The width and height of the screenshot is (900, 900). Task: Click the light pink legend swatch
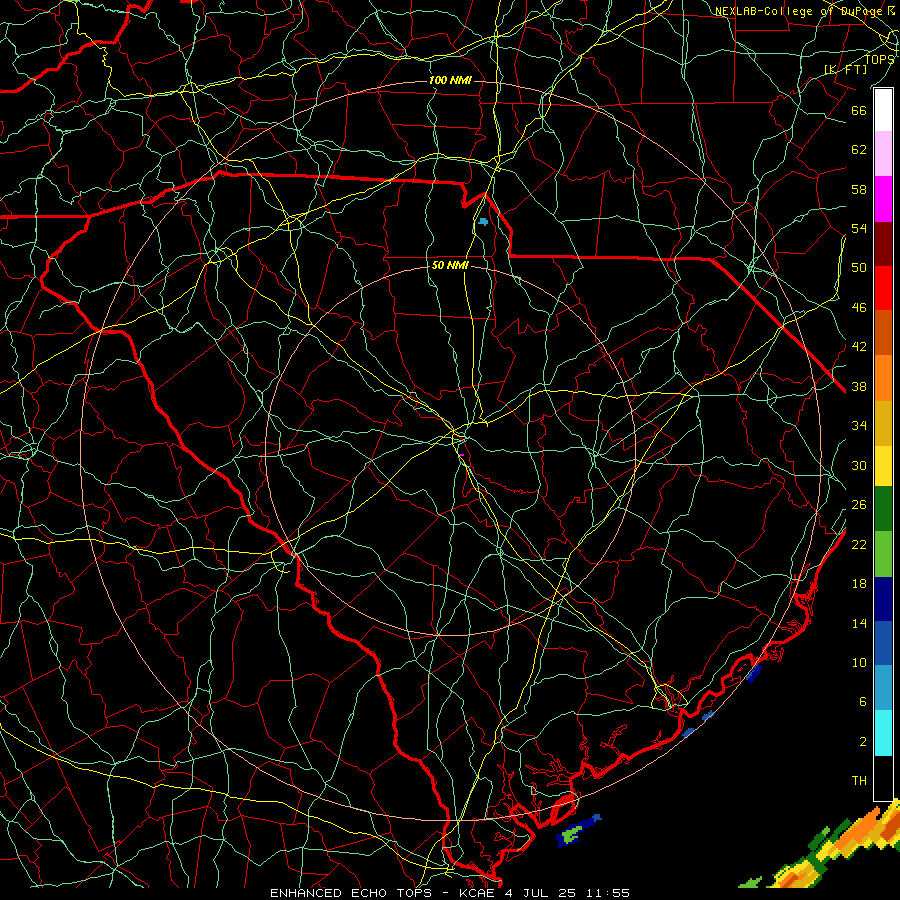(883, 154)
